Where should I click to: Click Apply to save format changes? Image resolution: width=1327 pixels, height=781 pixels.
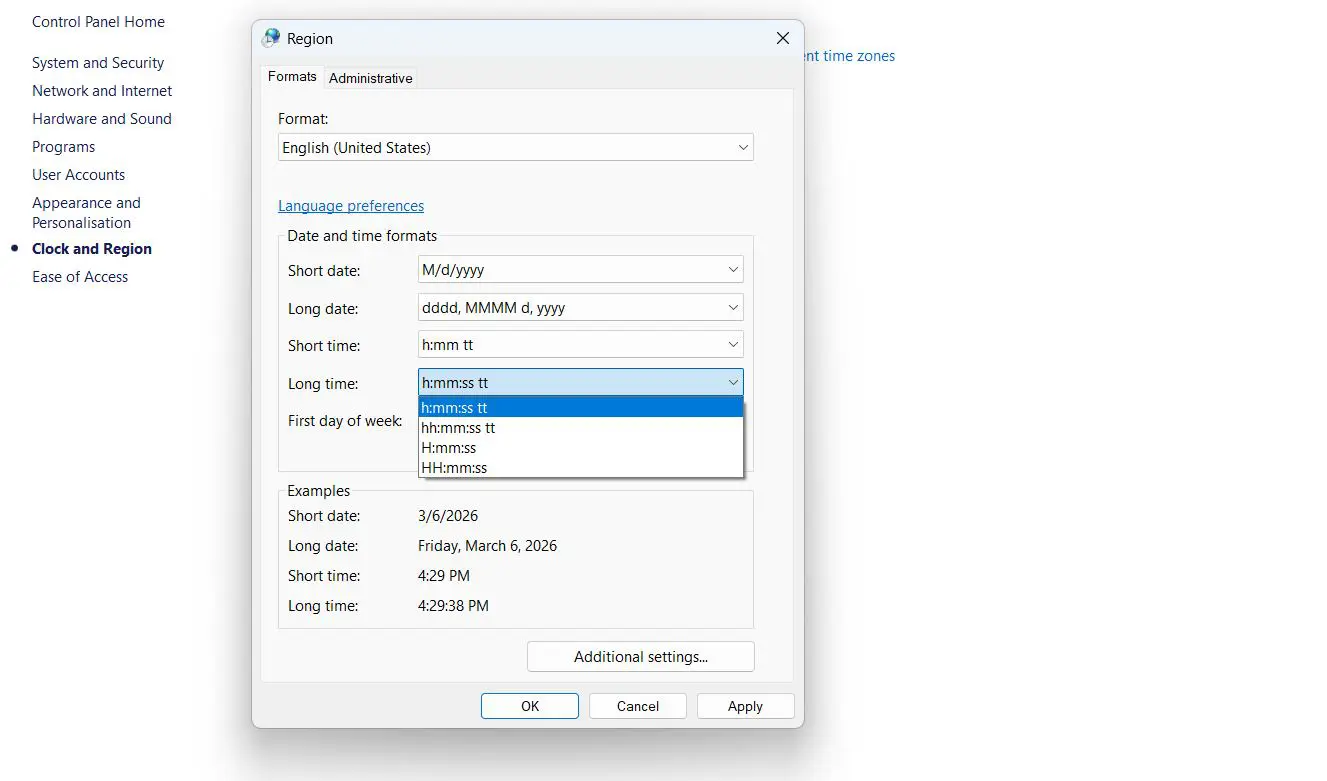click(745, 705)
